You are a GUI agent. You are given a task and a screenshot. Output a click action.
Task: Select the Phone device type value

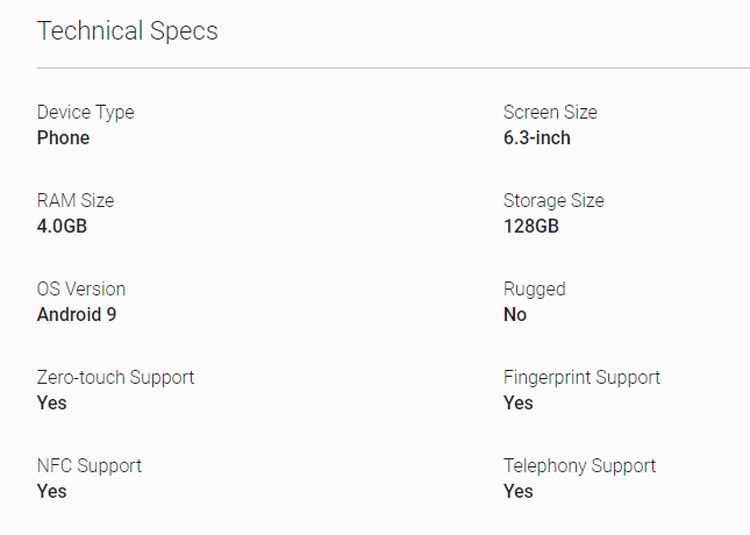[x=63, y=138]
